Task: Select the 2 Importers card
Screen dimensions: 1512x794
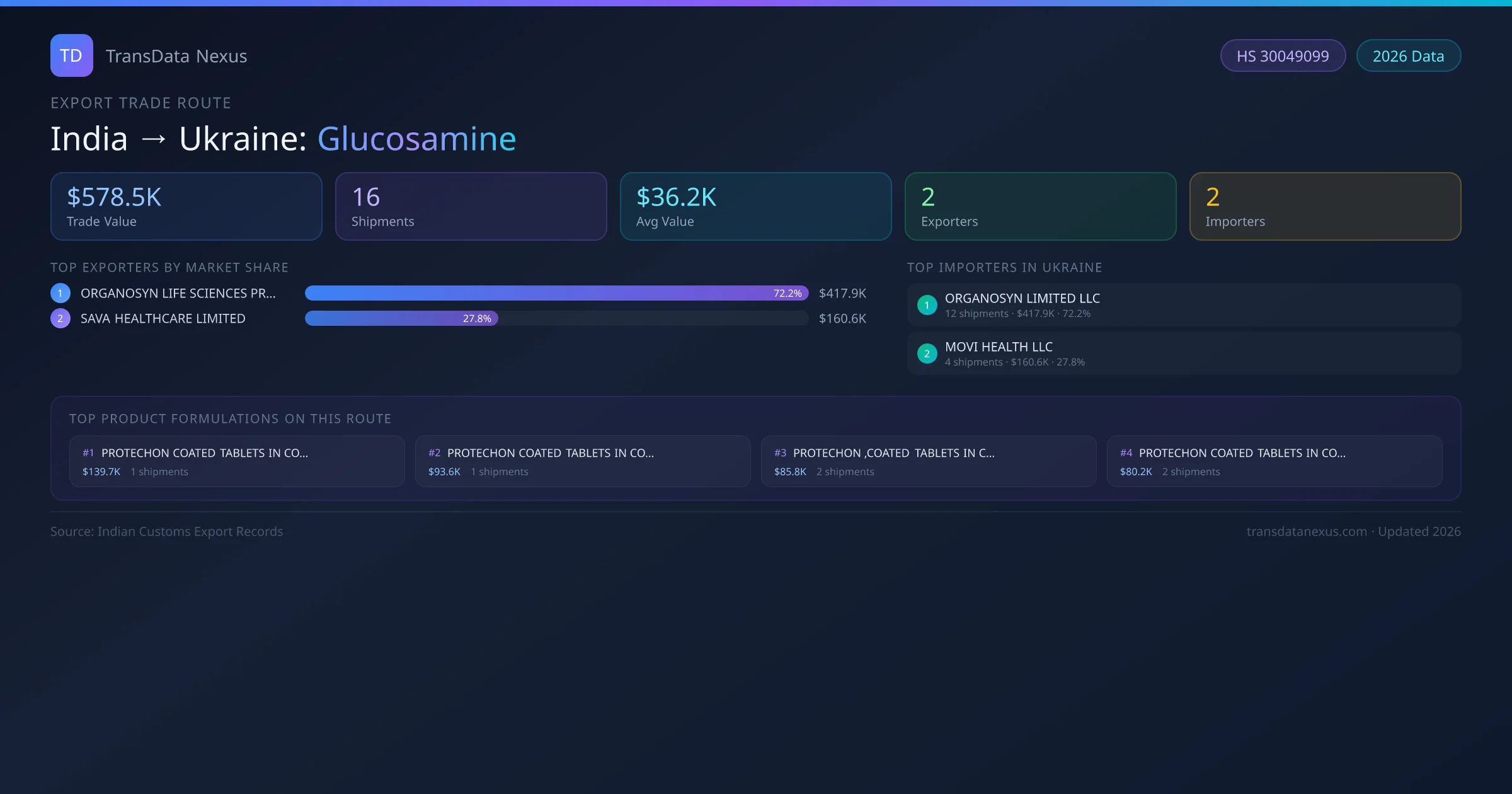Action: (x=1324, y=207)
